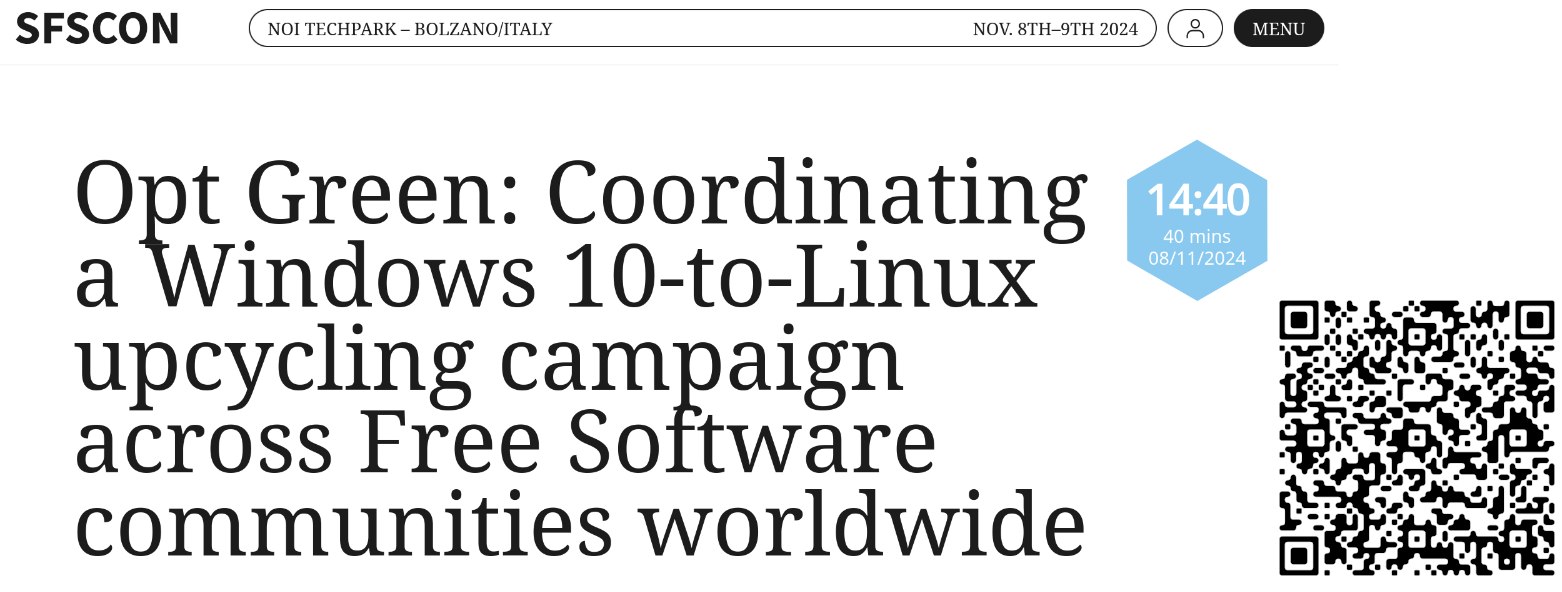Click the 40 mins duration label
Image resolution: width=1562 pixels, height=592 pixels.
pyautogui.click(x=1197, y=237)
